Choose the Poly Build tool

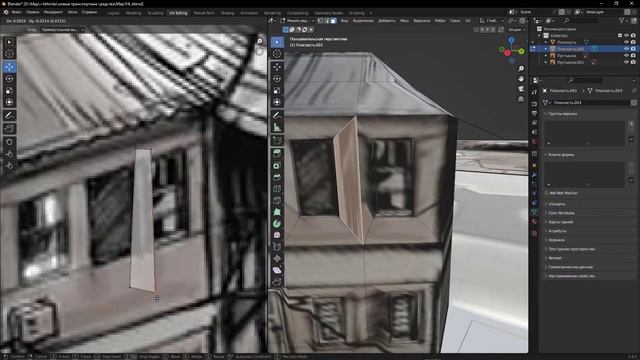click(x=277, y=212)
